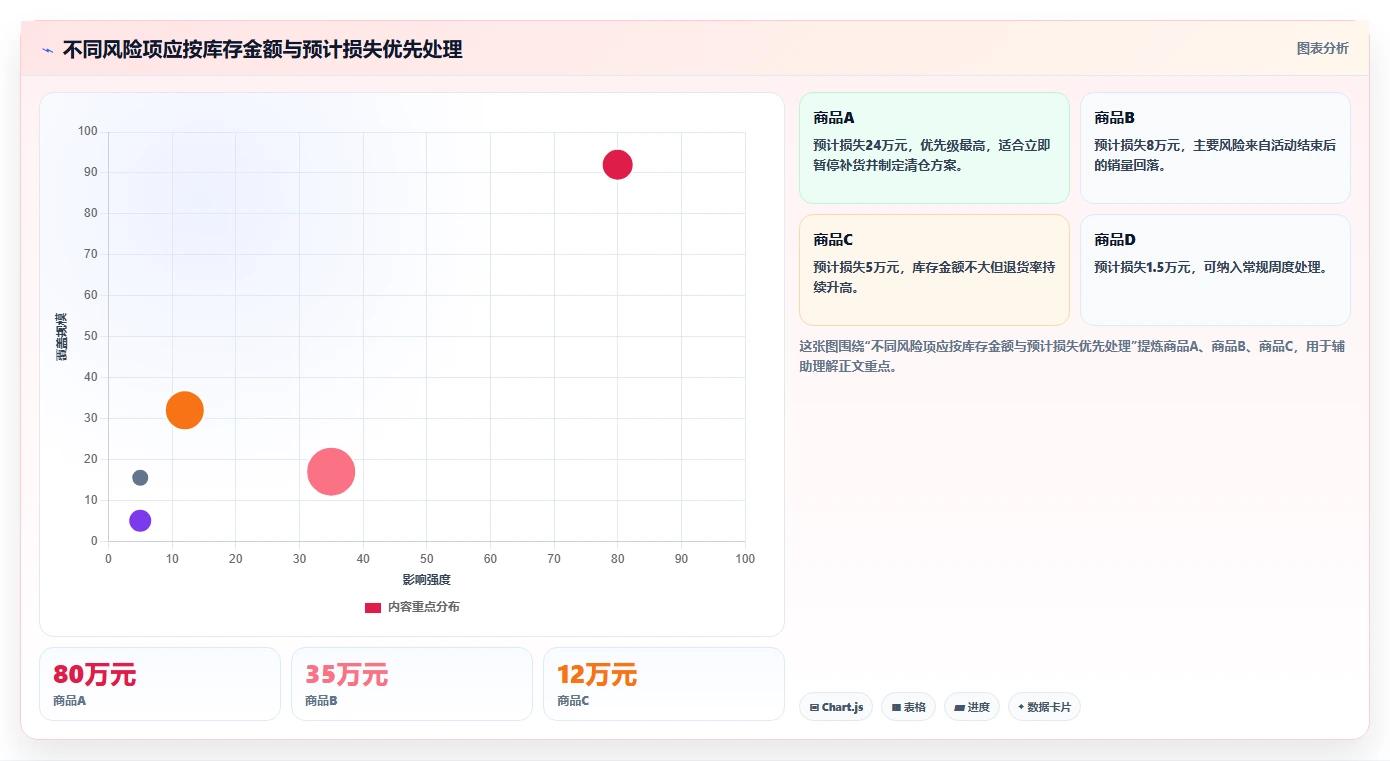
Task: Click the 12万元 stat card
Action: click(x=664, y=684)
